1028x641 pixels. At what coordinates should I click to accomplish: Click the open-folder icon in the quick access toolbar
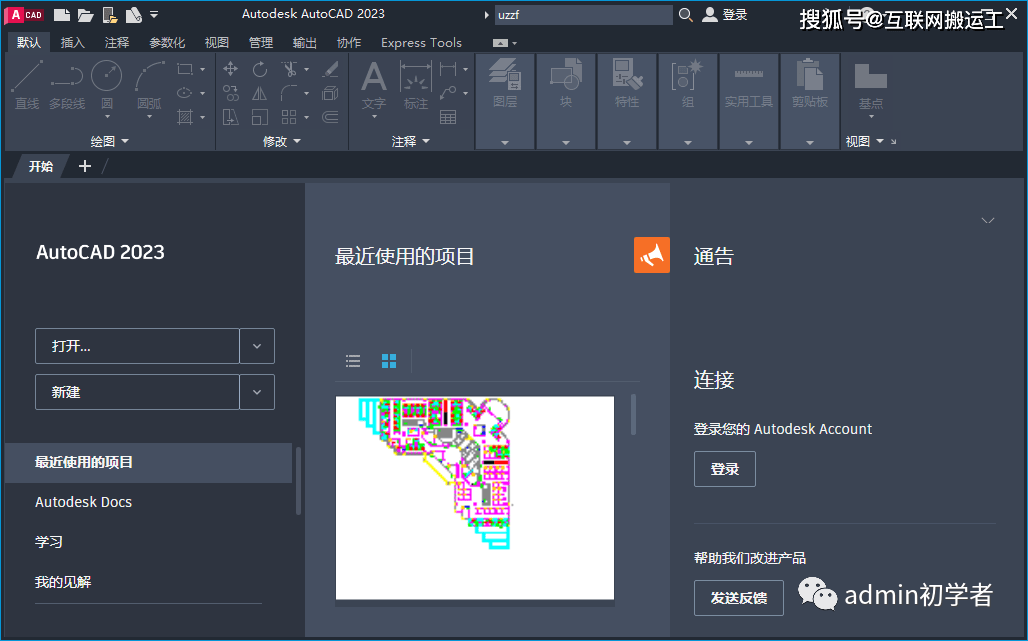86,15
